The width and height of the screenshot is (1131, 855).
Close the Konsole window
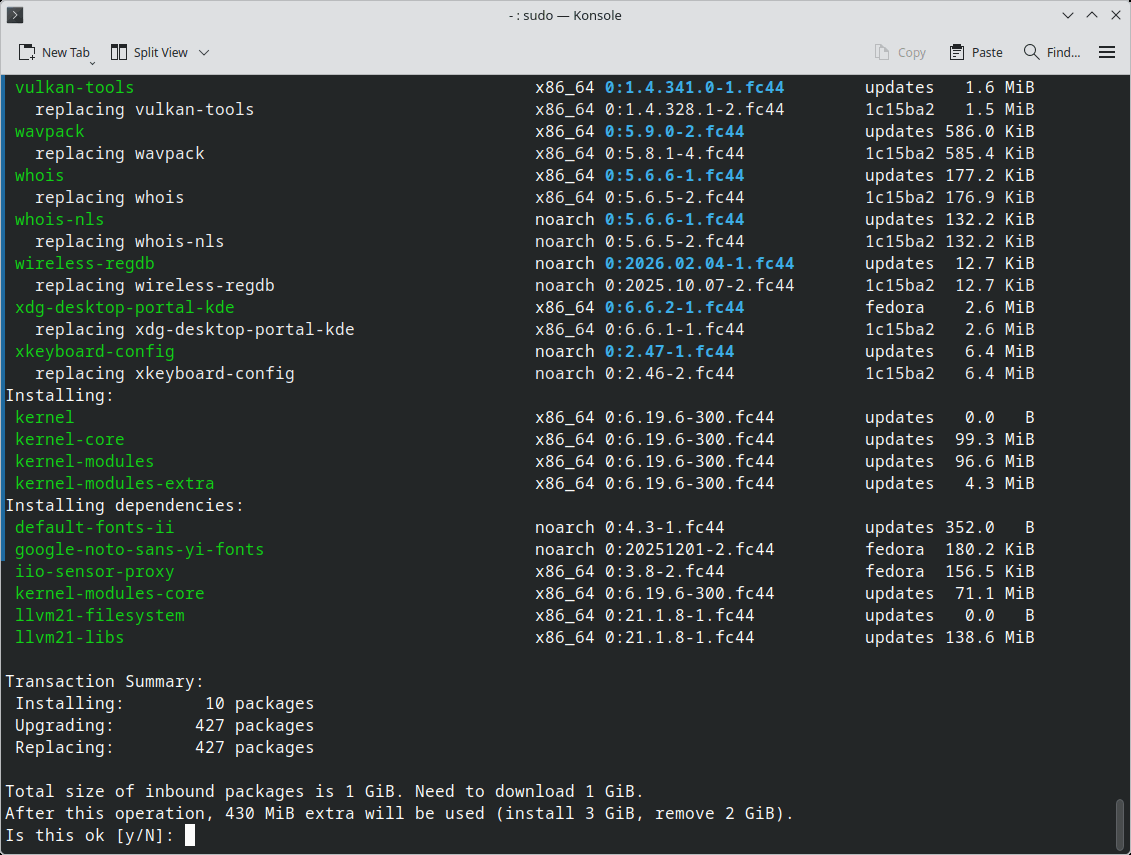click(x=1115, y=15)
